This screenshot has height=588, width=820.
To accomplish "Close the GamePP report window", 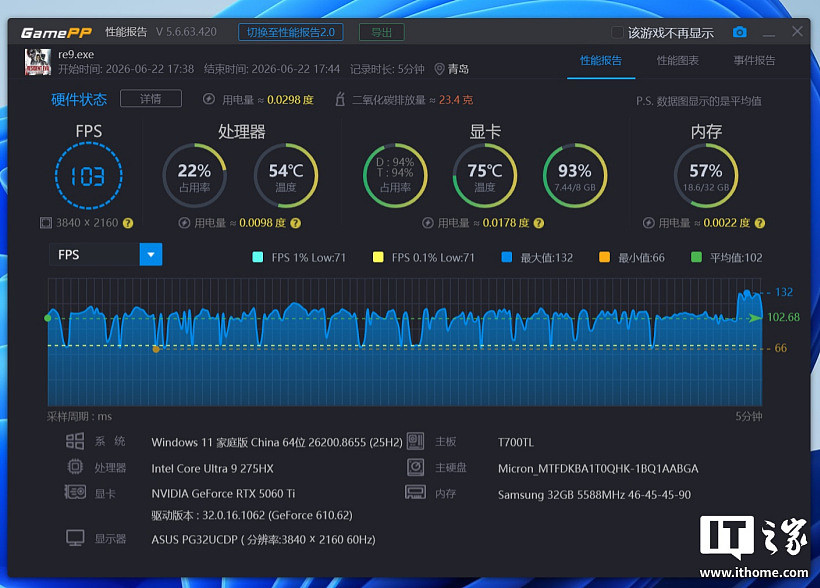I will [x=797, y=31].
